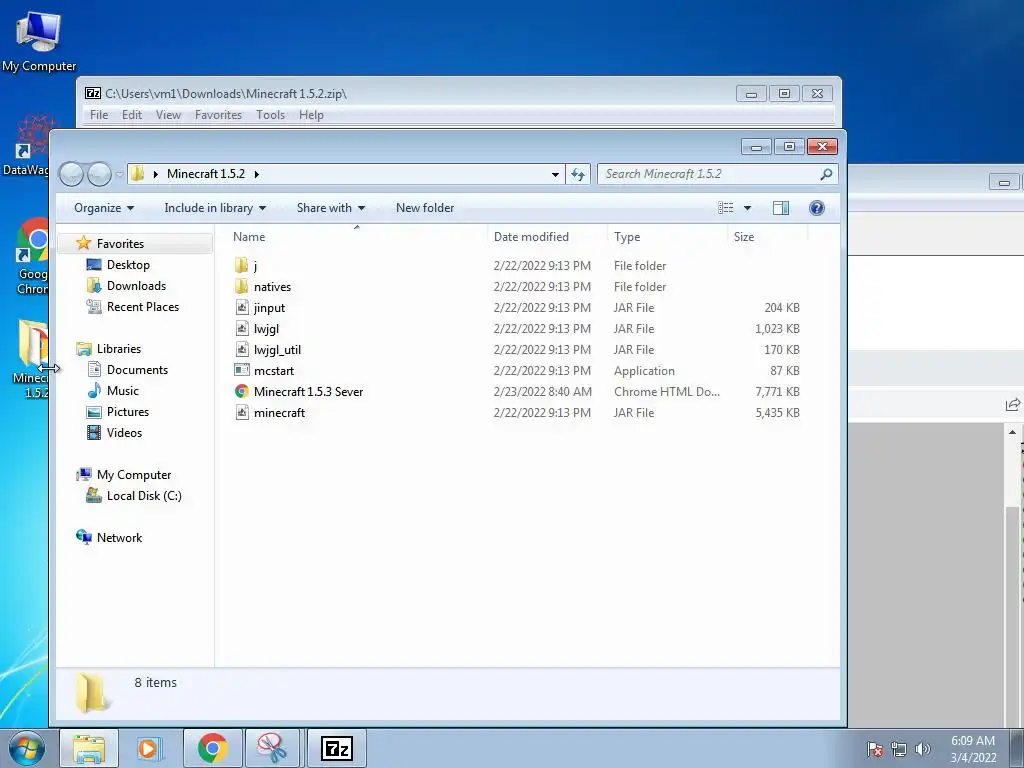Select the lwjgl_util JAR file icon
Viewport: 1024px width, 768px height.
(x=242, y=349)
